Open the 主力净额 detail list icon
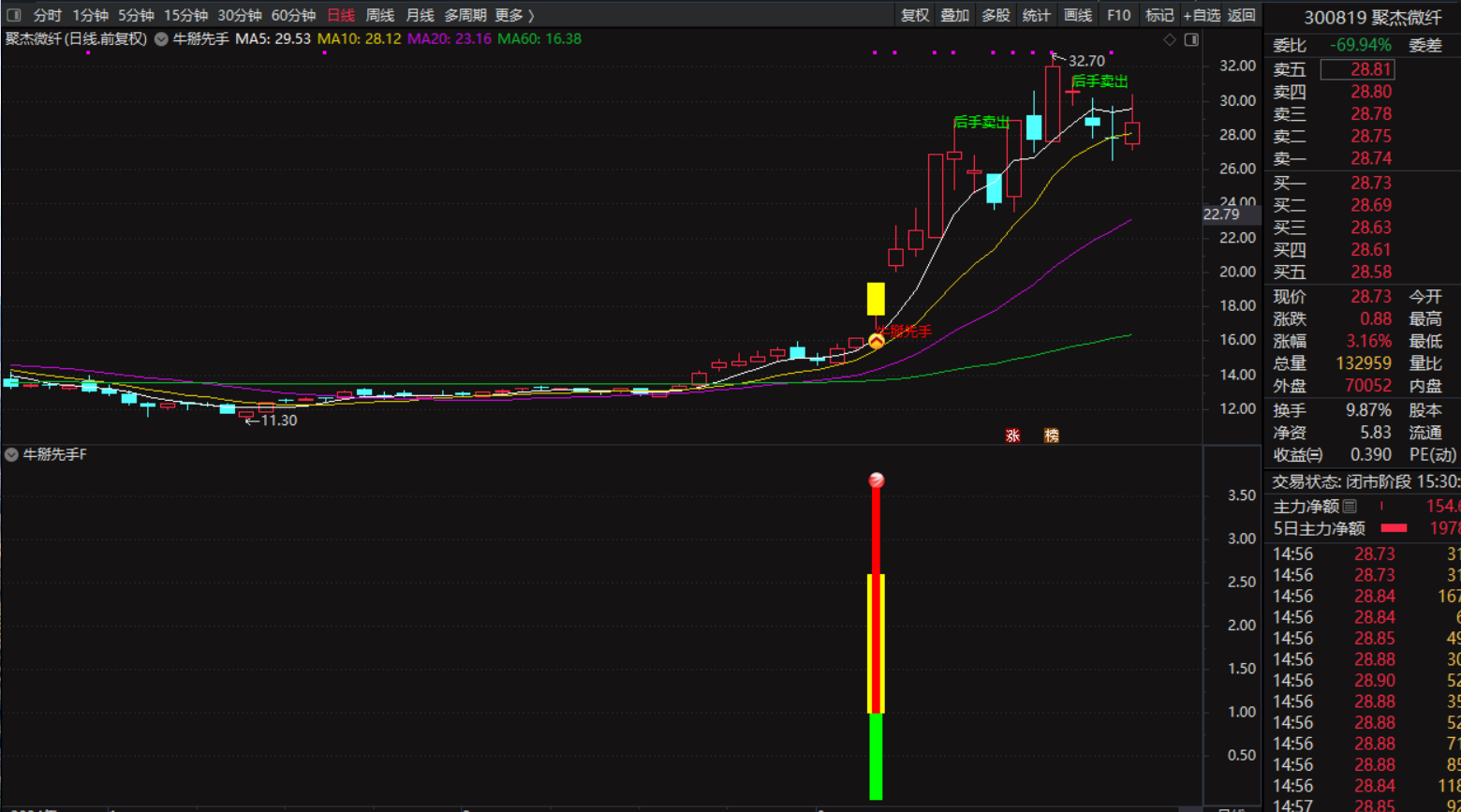This screenshot has height=812, width=1461. (1350, 507)
